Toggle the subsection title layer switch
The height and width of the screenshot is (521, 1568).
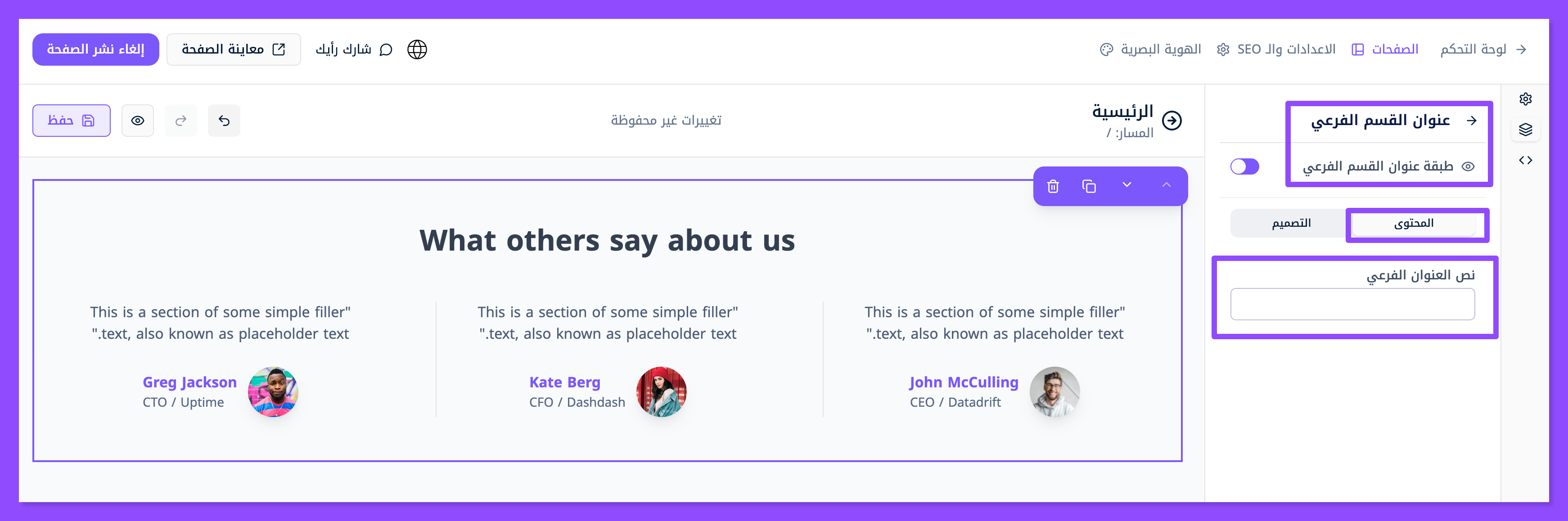pos(1244,167)
